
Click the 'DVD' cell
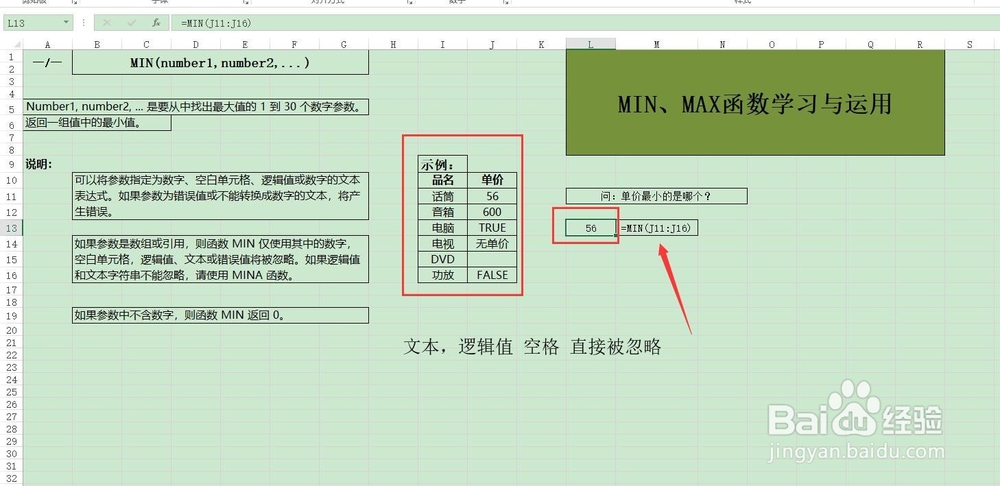[443, 259]
